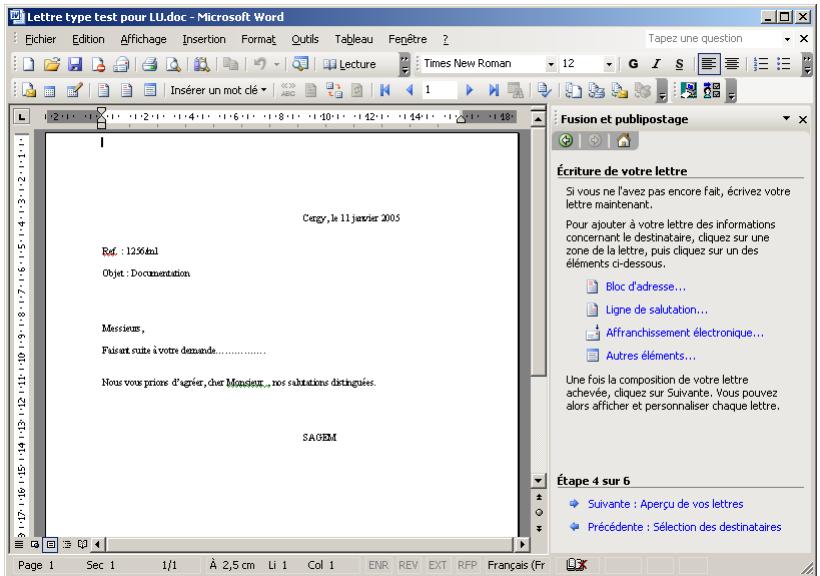Click the open data source icon

click(50, 91)
